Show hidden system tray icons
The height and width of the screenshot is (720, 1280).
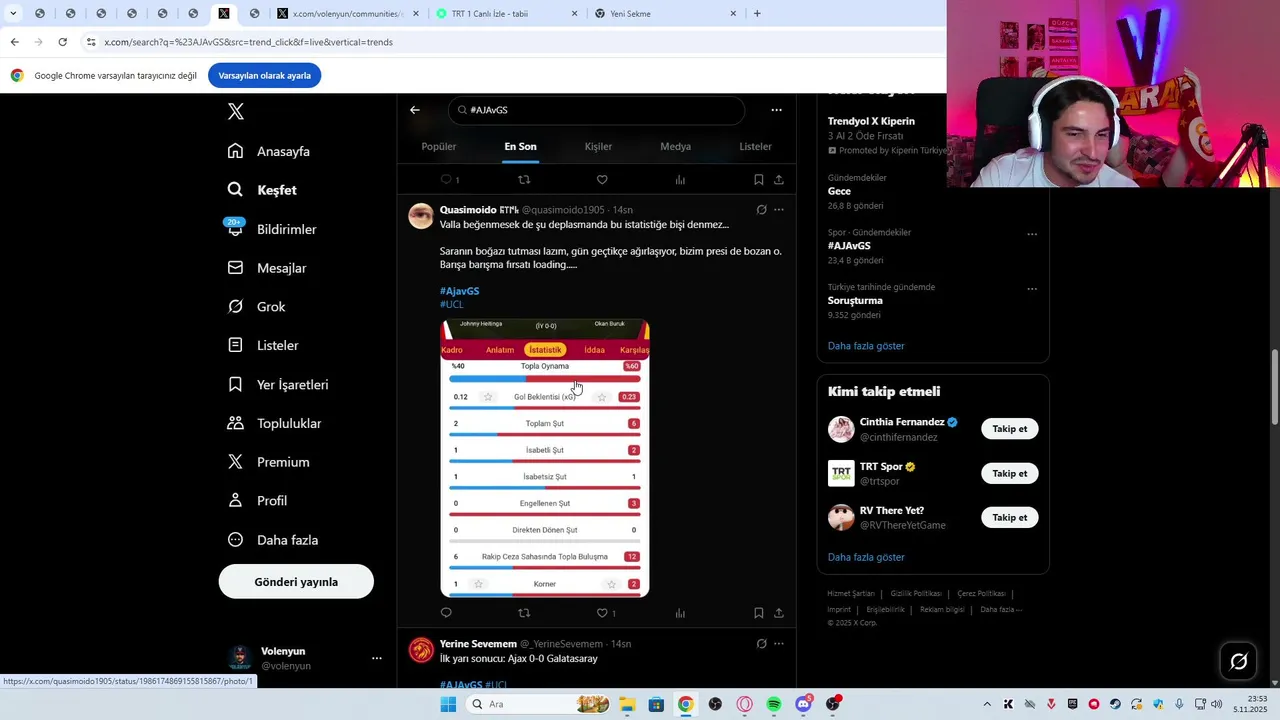tap(987, 704)
